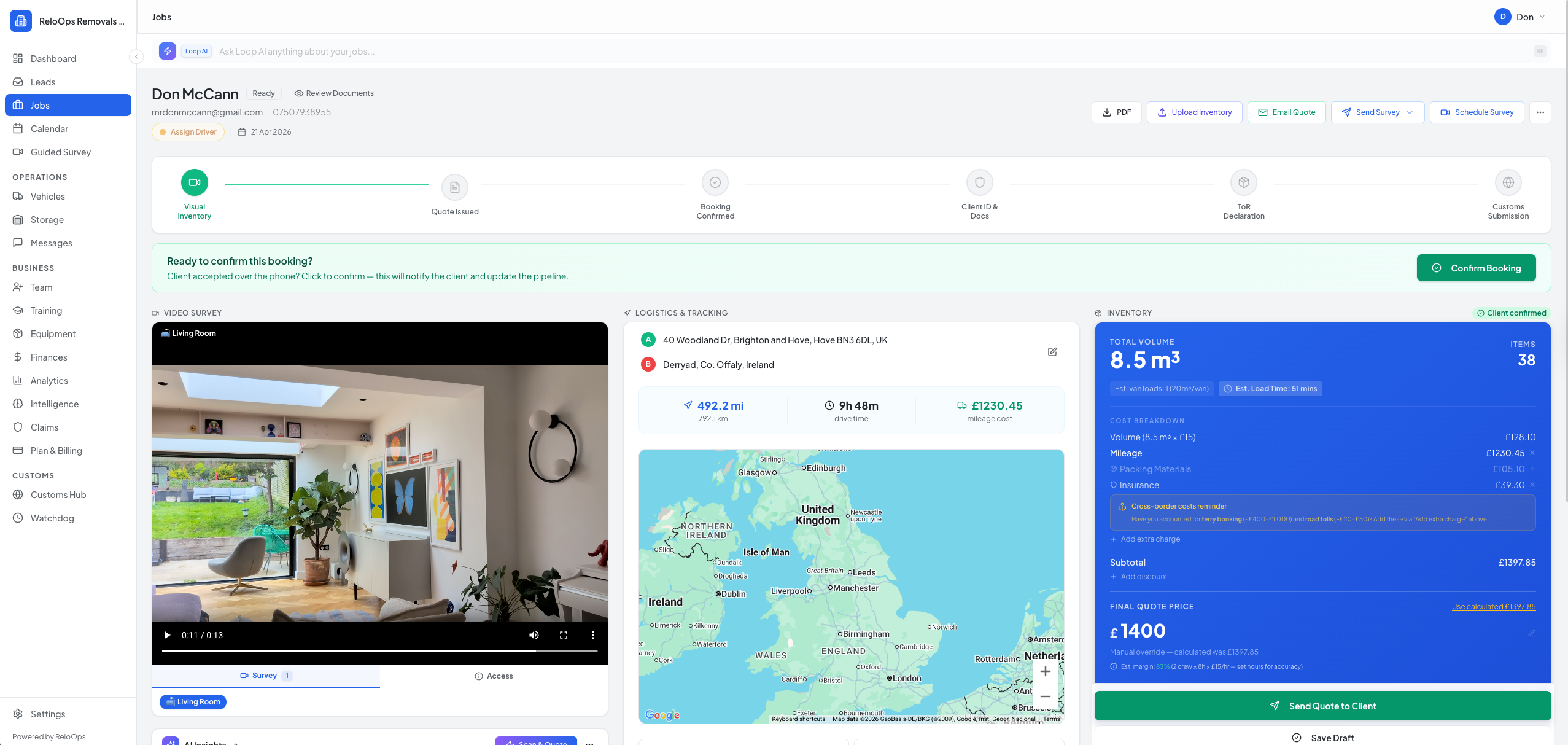Collapse the left sidebar
The image size is (1568, 745).
click(136, 56)
